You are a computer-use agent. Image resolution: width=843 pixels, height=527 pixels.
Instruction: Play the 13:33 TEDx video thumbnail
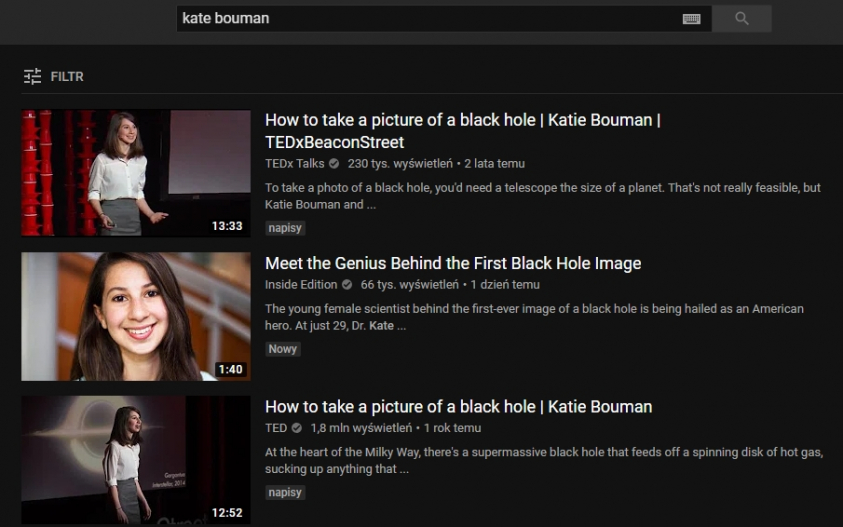136,173
